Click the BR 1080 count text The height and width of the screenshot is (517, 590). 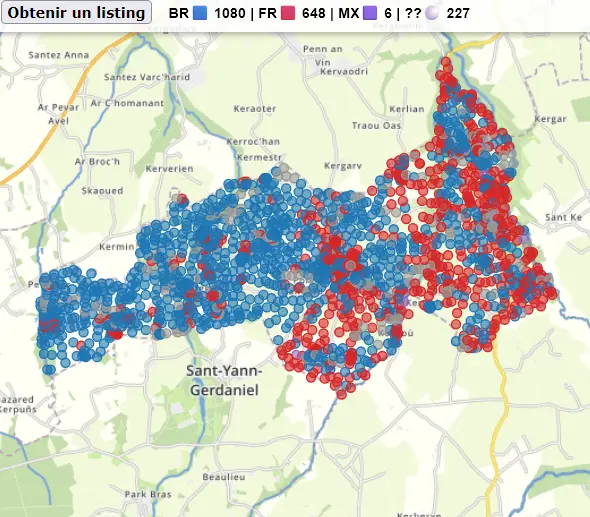coord(230,13)
